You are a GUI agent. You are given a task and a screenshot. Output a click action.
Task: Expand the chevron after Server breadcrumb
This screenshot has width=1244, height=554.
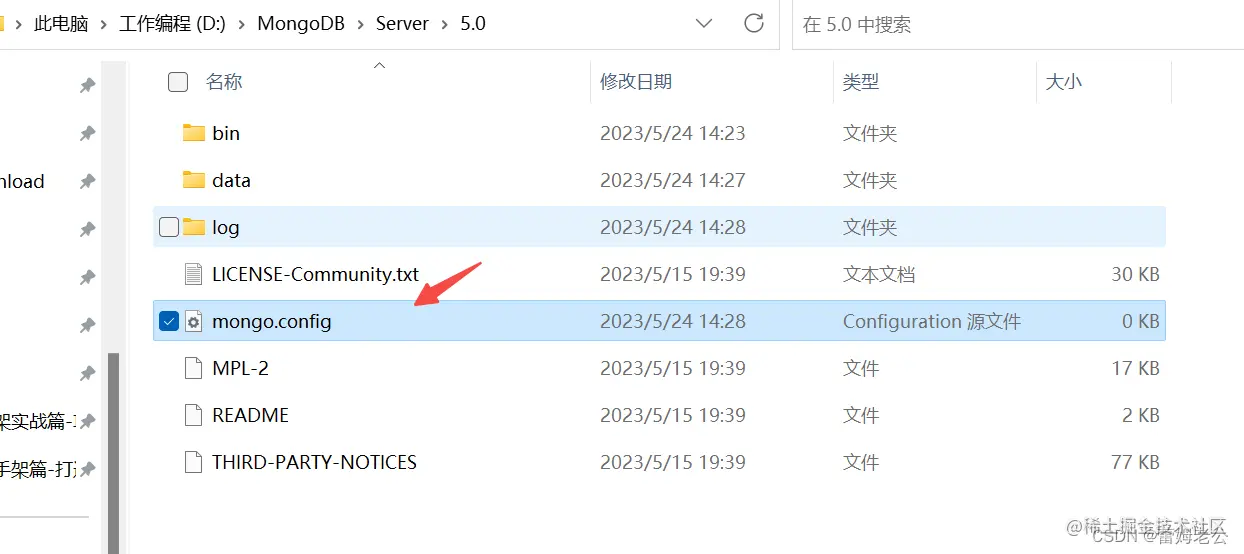pos(444,23)
